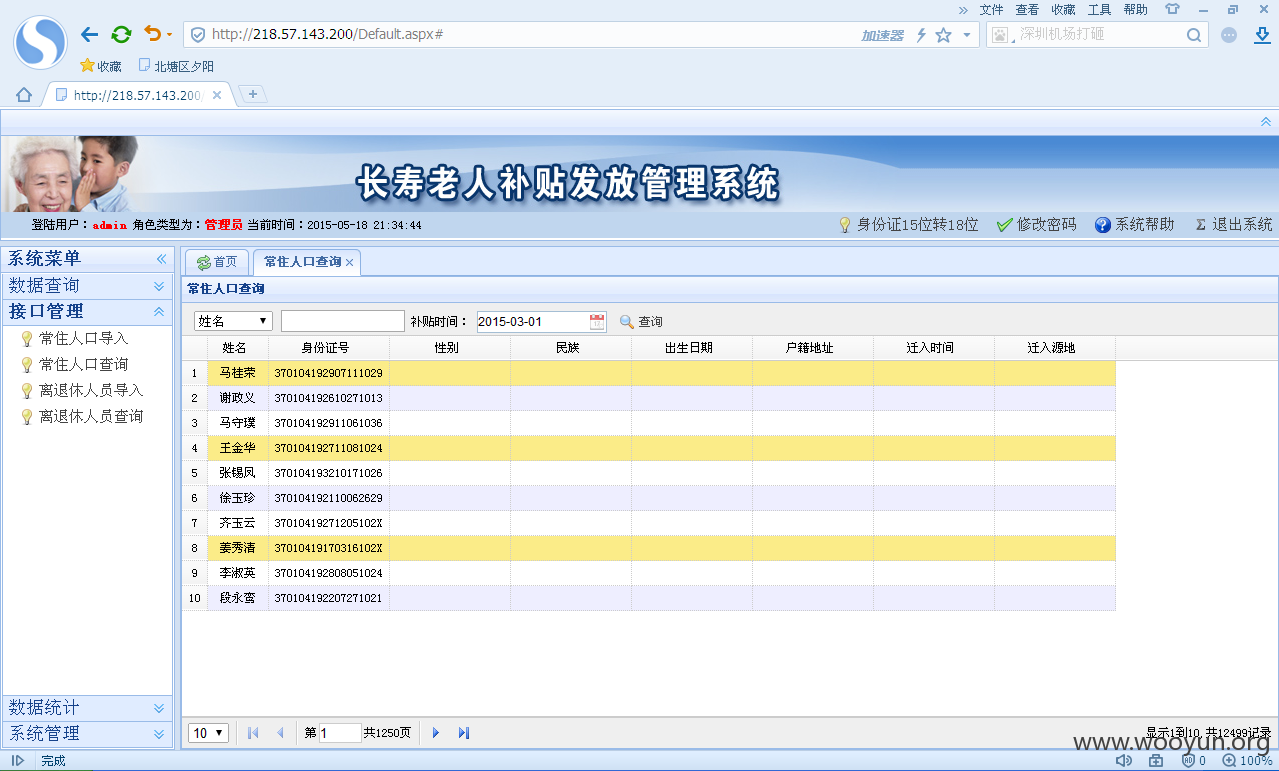The width and height of the screenshot is (1279, 771).
Task: Click the 补贴时间 date field
Action: [x=533, y=322]
